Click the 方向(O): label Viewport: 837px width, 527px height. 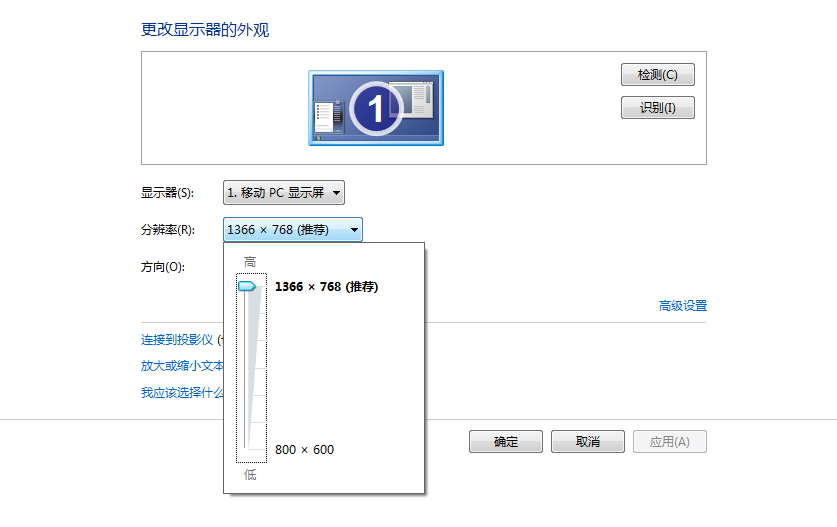coord(163,267)
